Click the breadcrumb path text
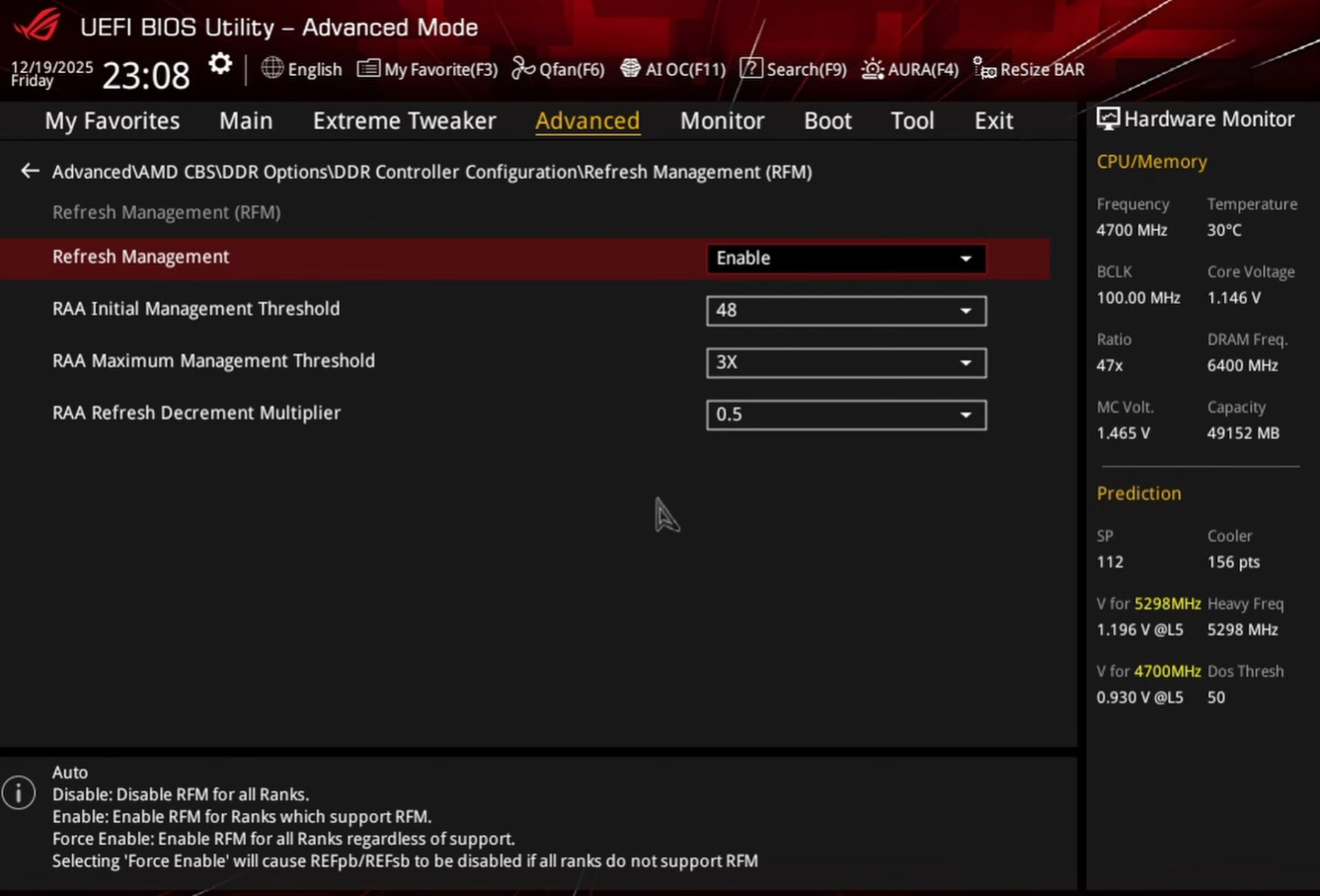Viewport: 1320px width, 896px height. click(x=432, y=172)
